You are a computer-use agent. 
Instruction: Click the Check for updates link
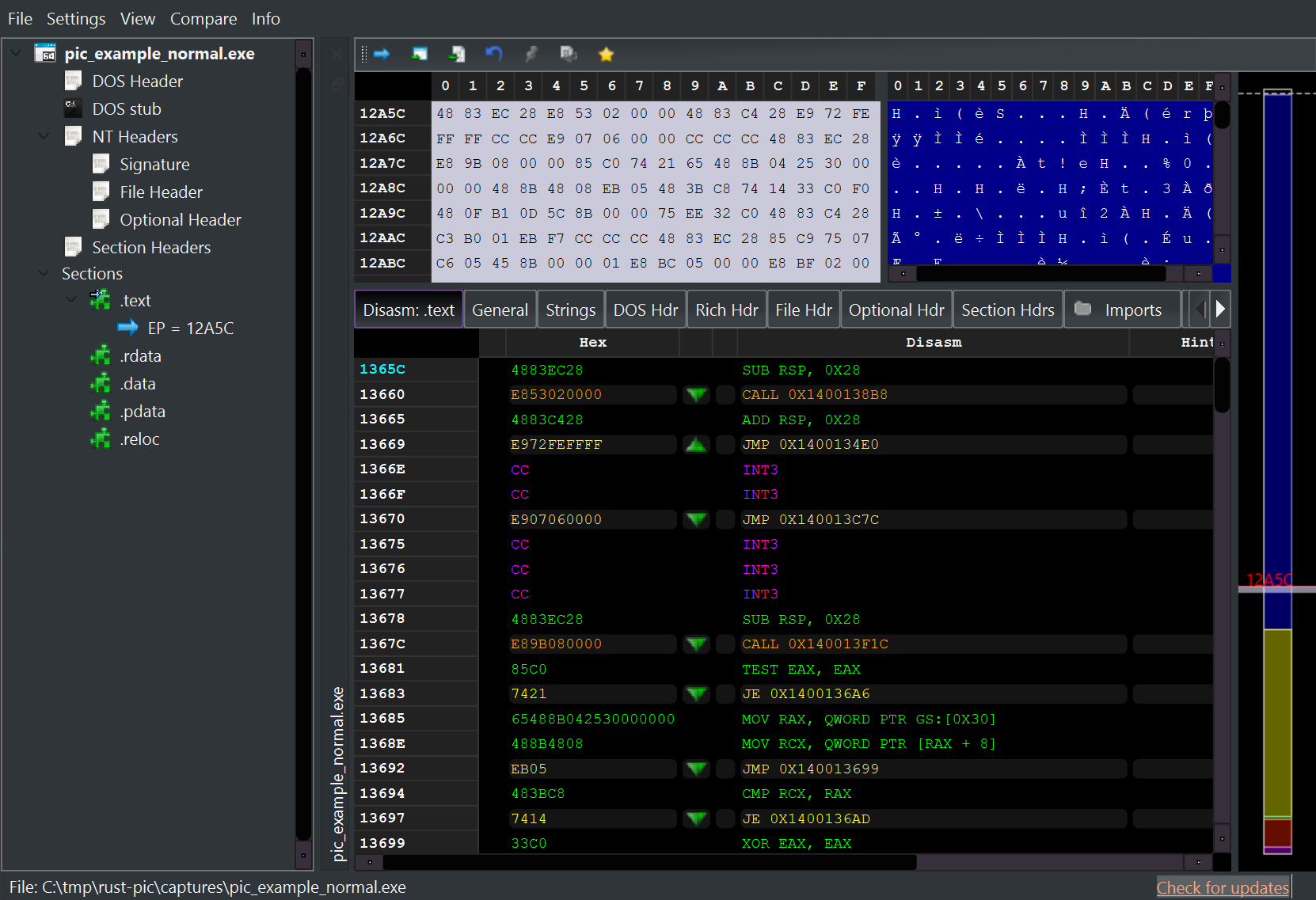pos(1223,887)
